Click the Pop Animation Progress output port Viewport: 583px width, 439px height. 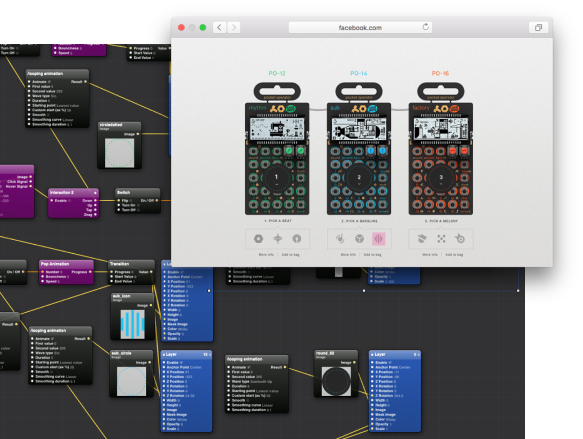click(x=90, y=272)
